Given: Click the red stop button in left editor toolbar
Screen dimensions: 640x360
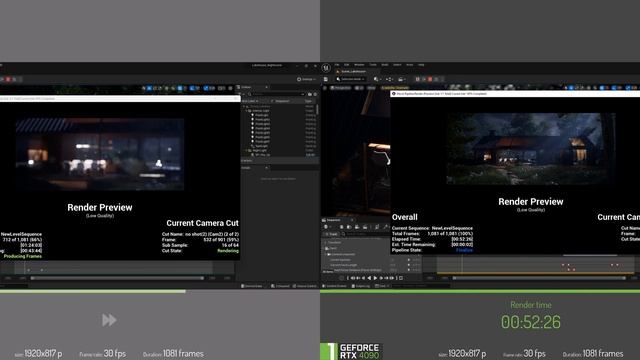Looking at the screenshot, I should click(8, 79).
